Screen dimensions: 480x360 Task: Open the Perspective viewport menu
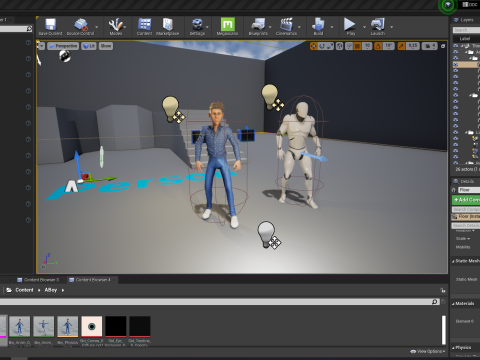(x=63, y=46)
